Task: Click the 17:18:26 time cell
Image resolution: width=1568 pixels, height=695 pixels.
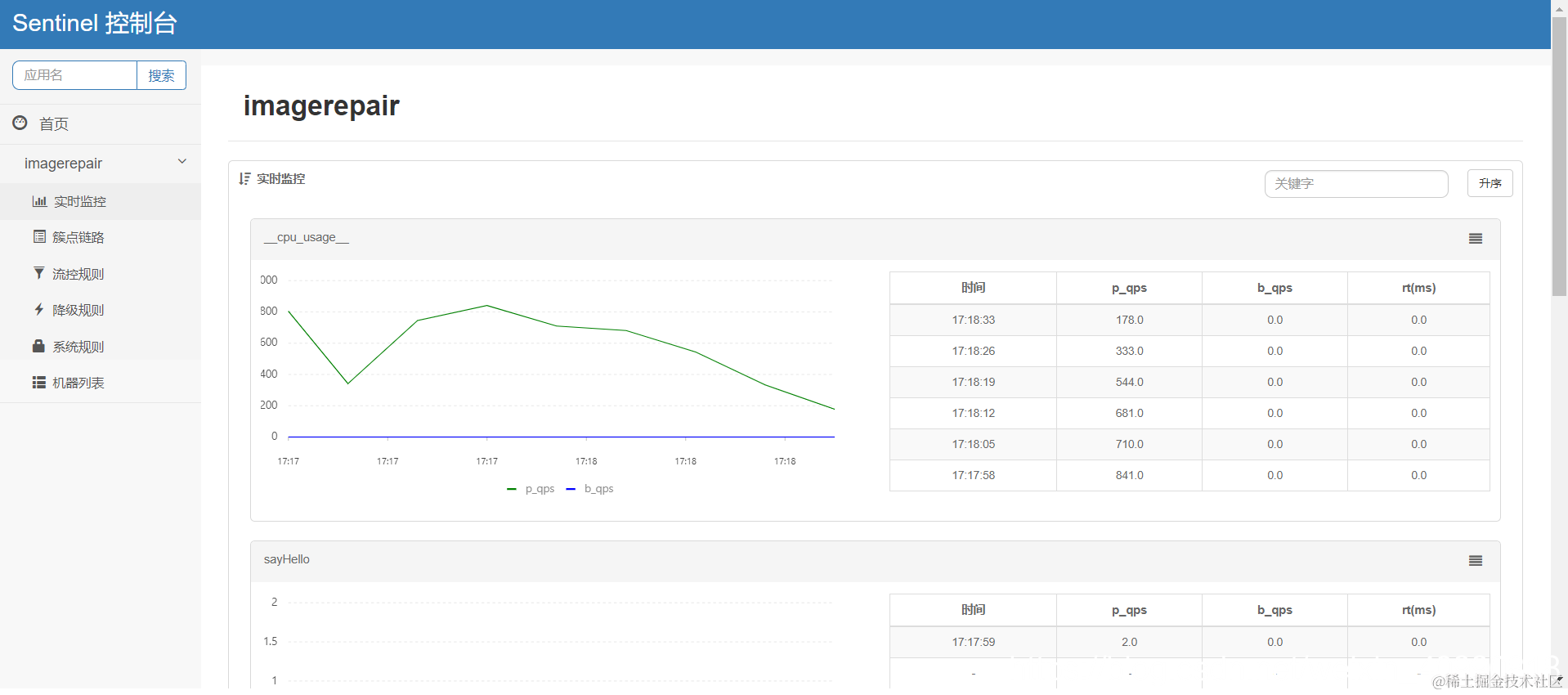Action: point(973,351)
